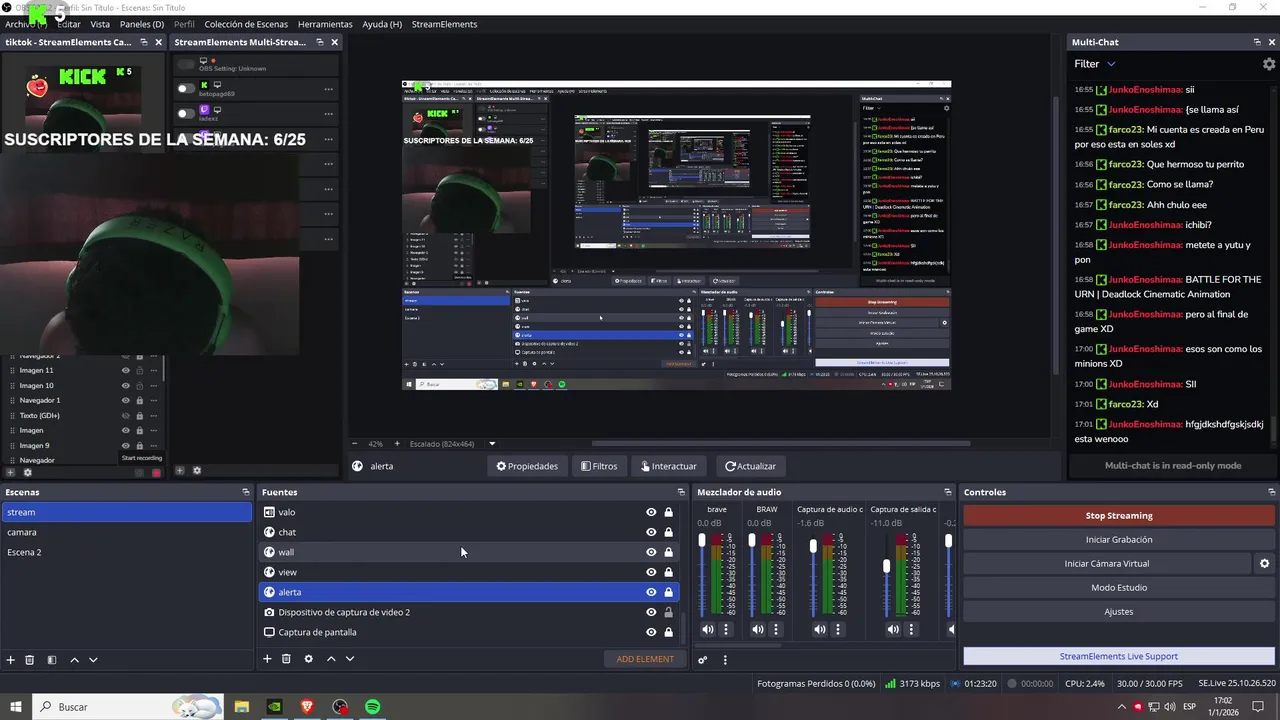Open more options for Texto (GDI+) layer

[x=153, y=415]
